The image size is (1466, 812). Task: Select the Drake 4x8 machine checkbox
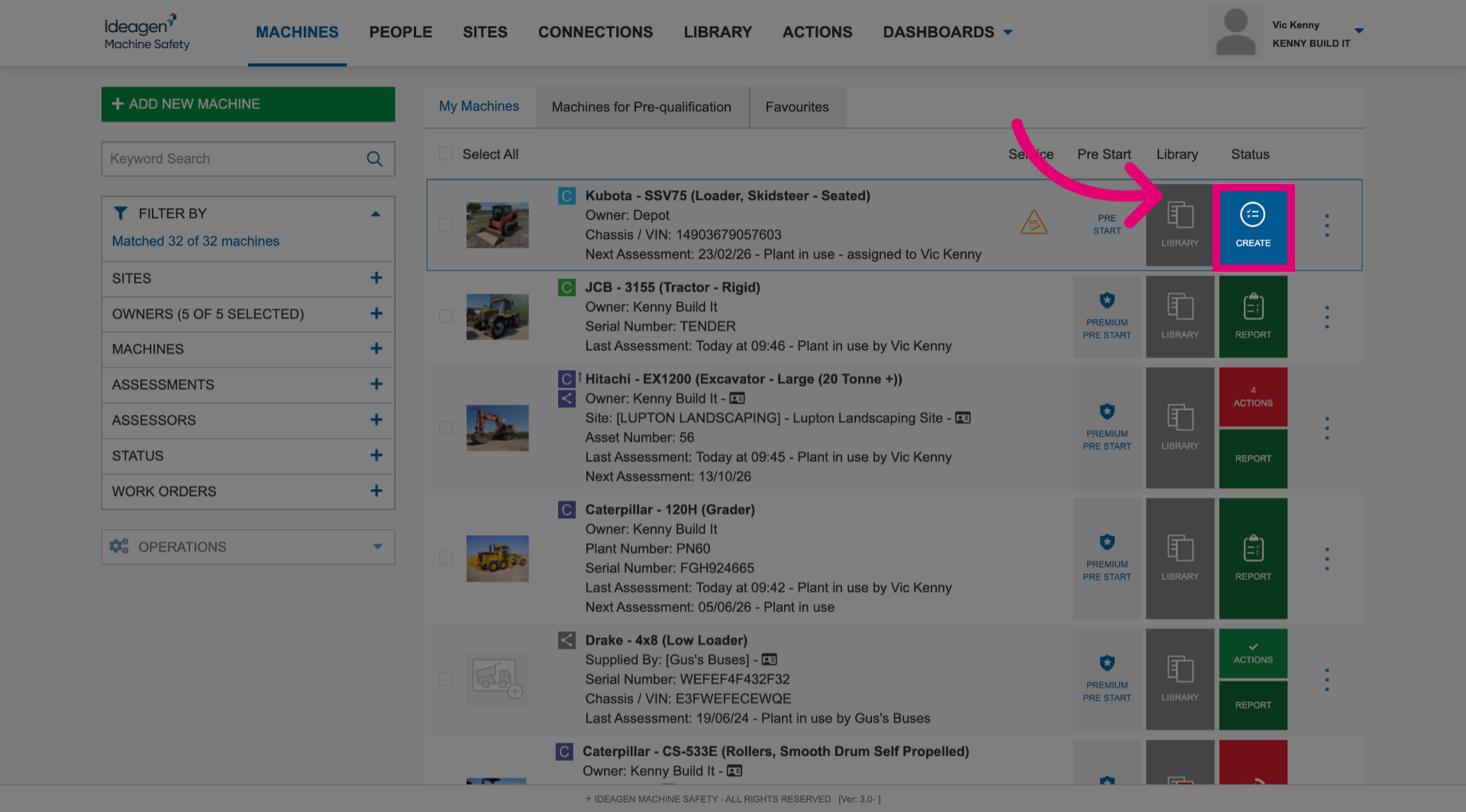[x=446, y=679]
